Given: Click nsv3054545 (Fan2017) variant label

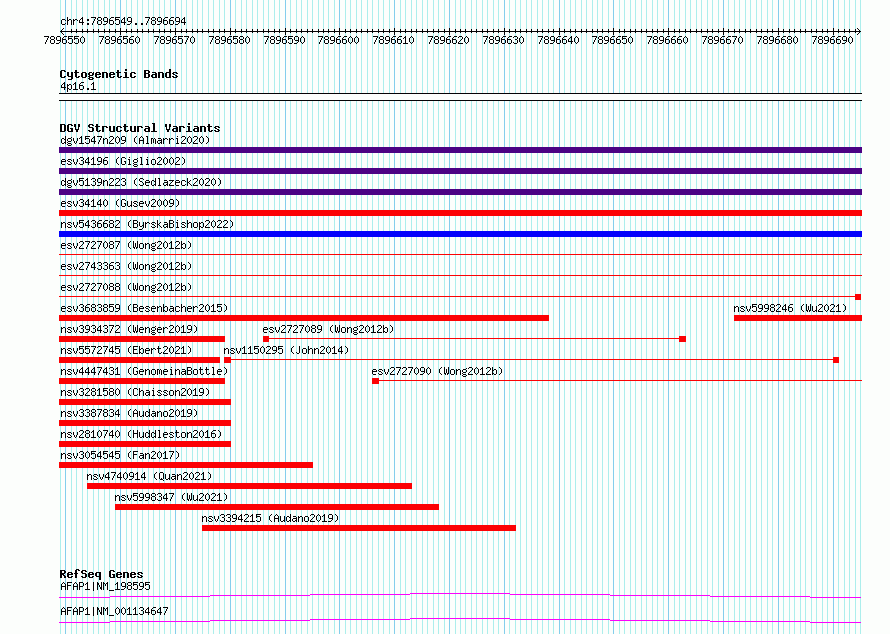Looking at the screenshot, I should coord(120,455).
